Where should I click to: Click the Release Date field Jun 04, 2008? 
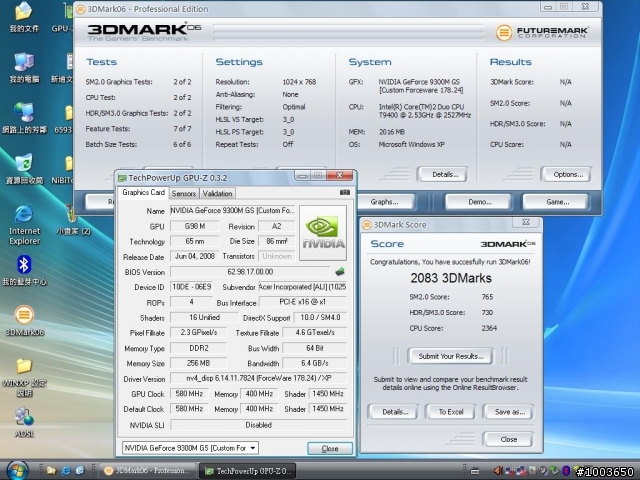point(194,256)
